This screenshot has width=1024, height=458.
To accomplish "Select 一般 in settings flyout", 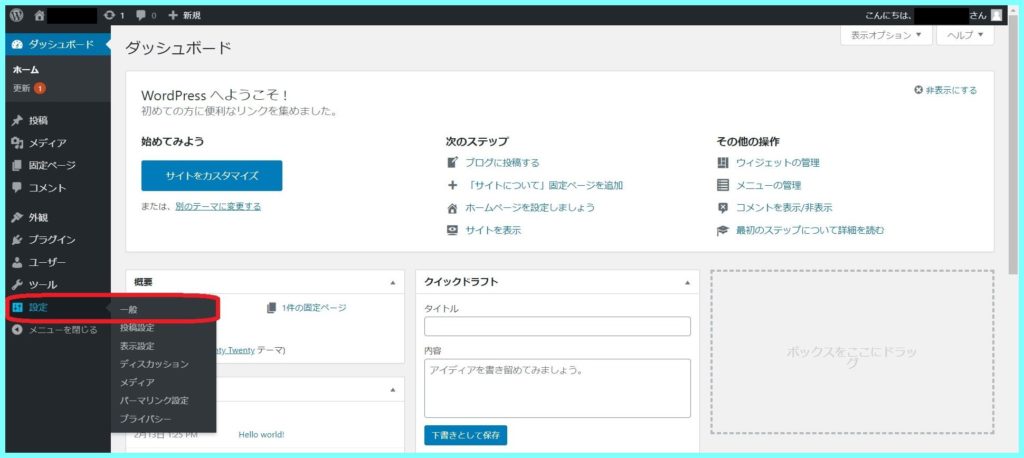I will (129, 310).
